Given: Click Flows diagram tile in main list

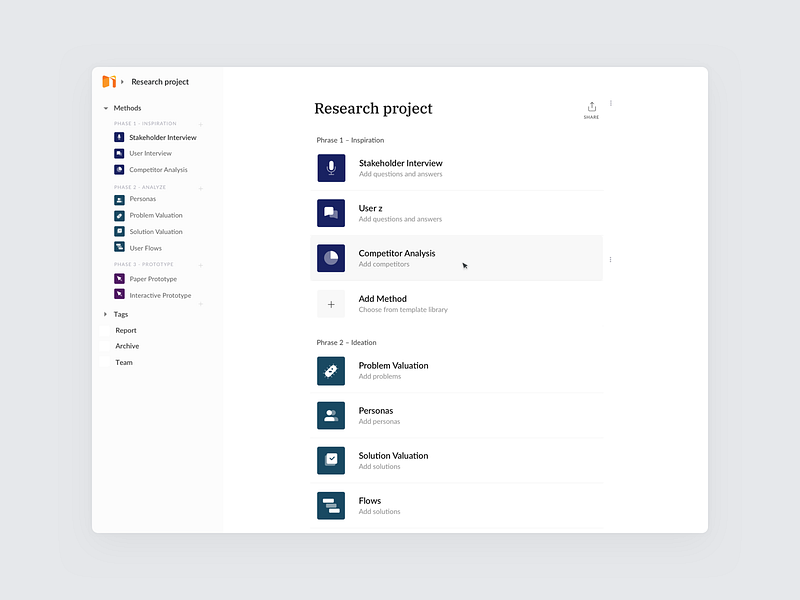Looking at the screenshot, I should 331,506.
